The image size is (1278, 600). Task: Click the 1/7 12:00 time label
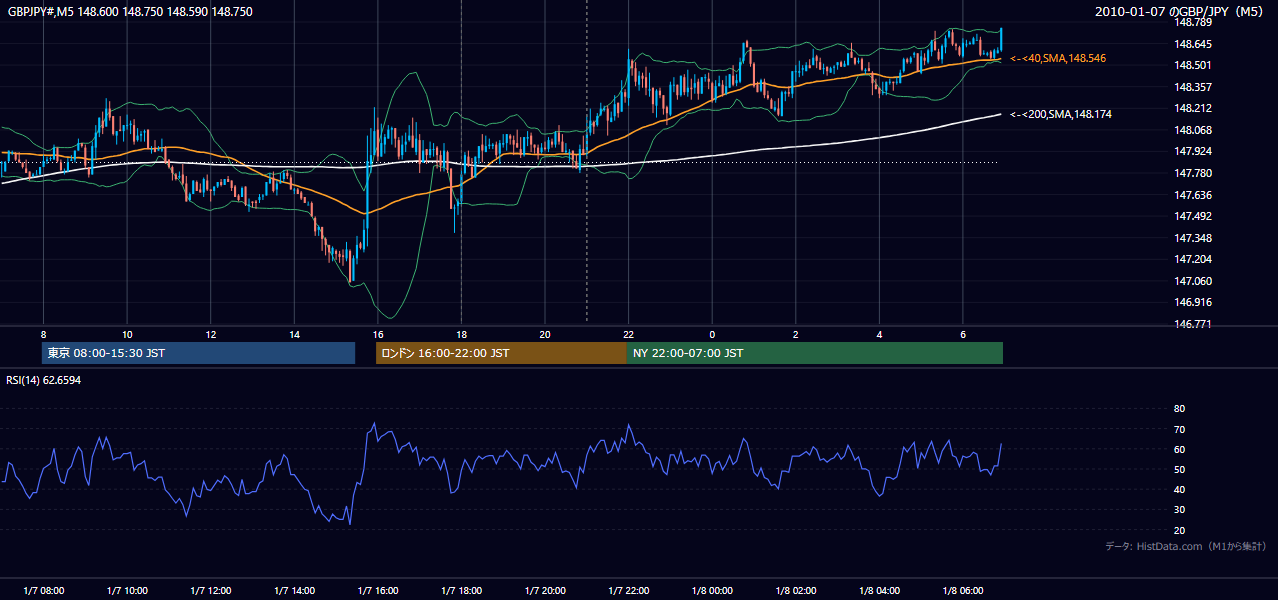tap(210, 591)
